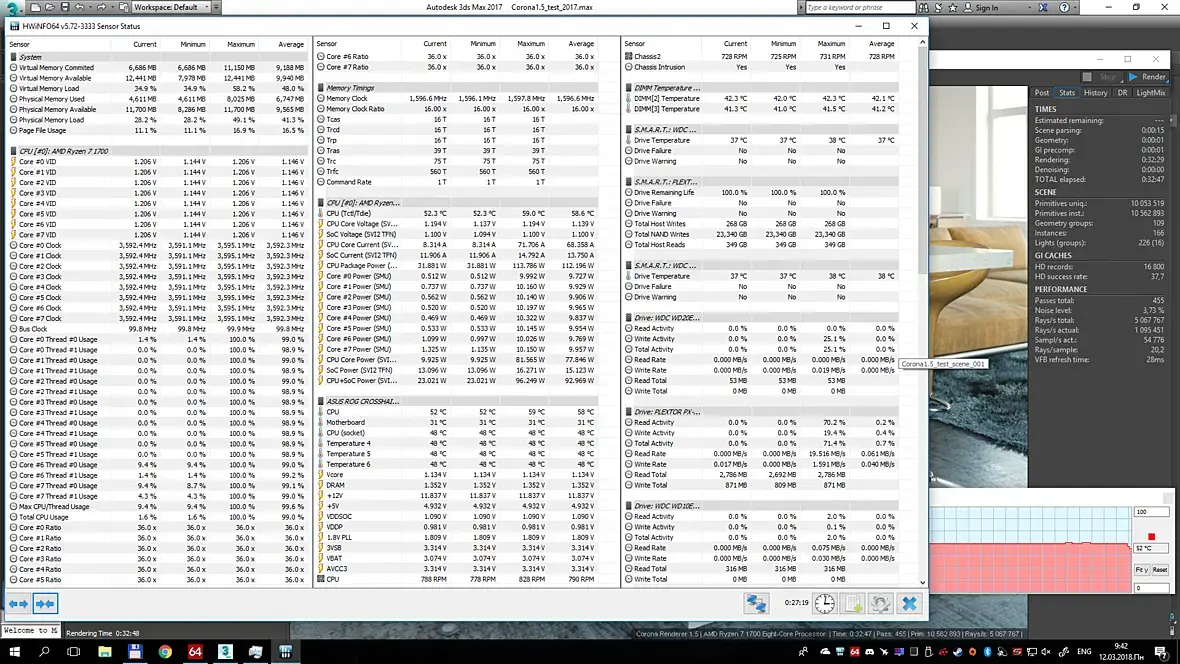
Task: Open the Workspace: Default dropdown
Action: (x=172, y=8)
